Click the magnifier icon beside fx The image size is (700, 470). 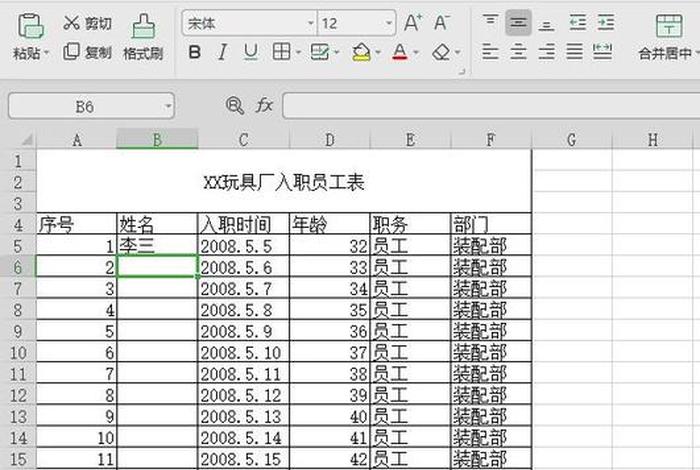[x=234, y=106]
